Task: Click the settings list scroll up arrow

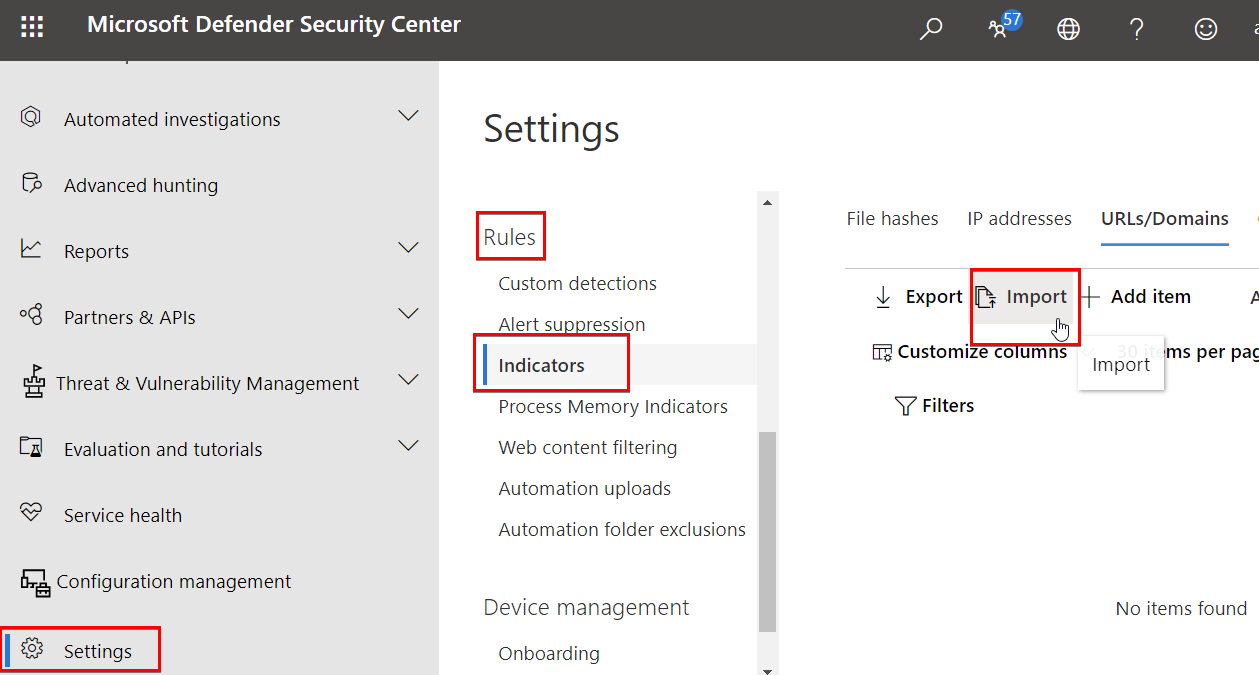Action: tap(767, 203)
